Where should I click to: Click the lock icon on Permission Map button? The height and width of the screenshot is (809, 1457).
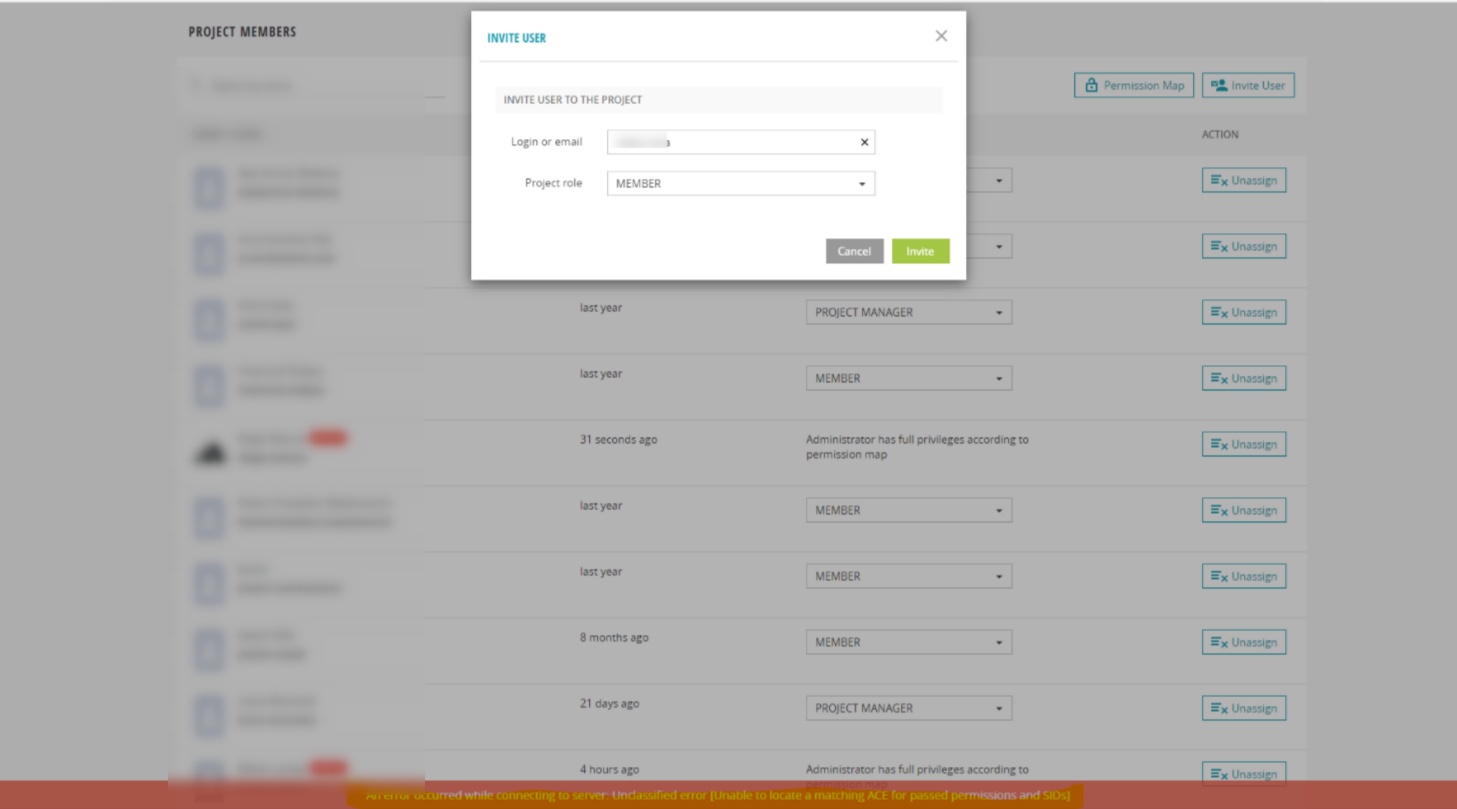[1092, 85]
